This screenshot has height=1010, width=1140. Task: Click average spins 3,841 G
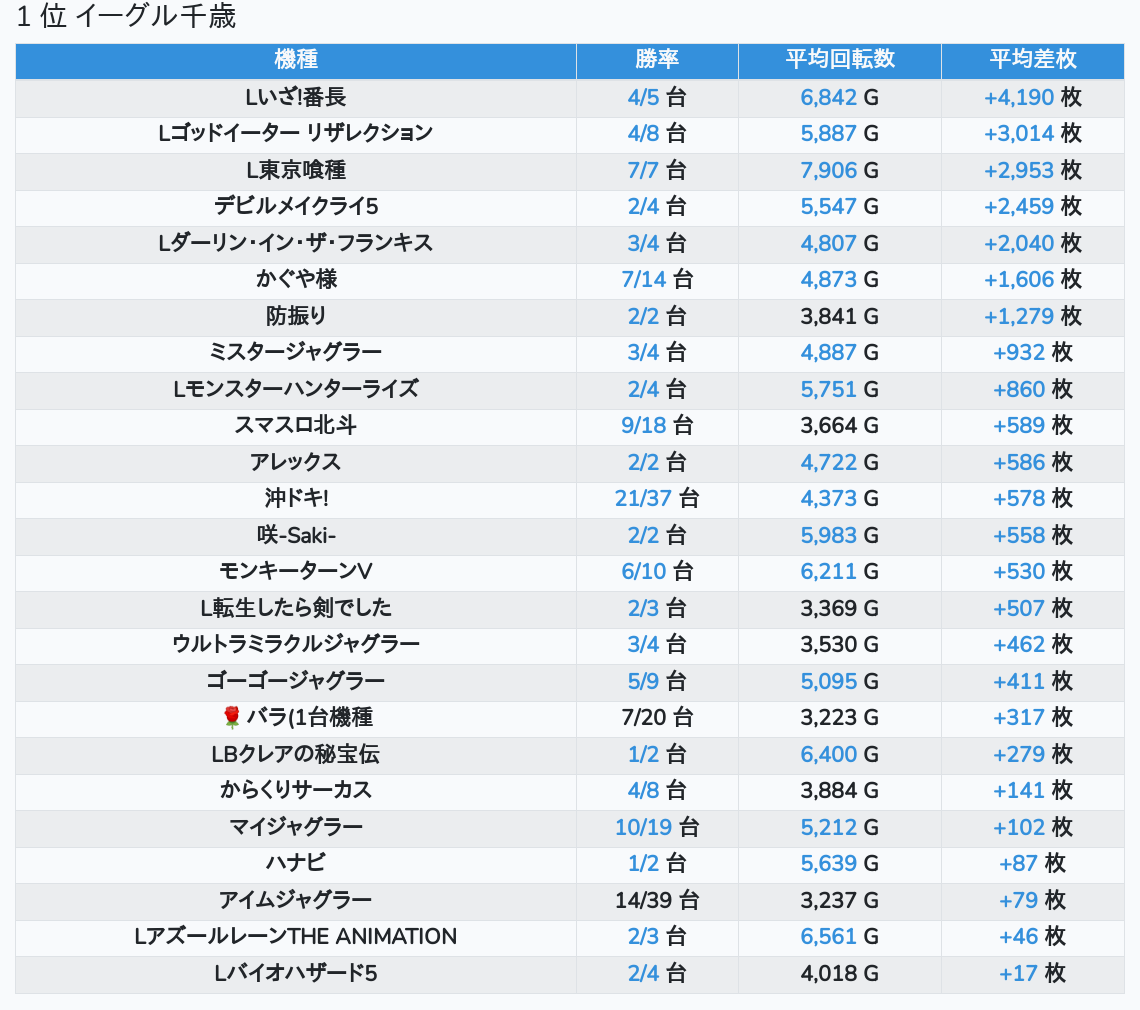840,316
